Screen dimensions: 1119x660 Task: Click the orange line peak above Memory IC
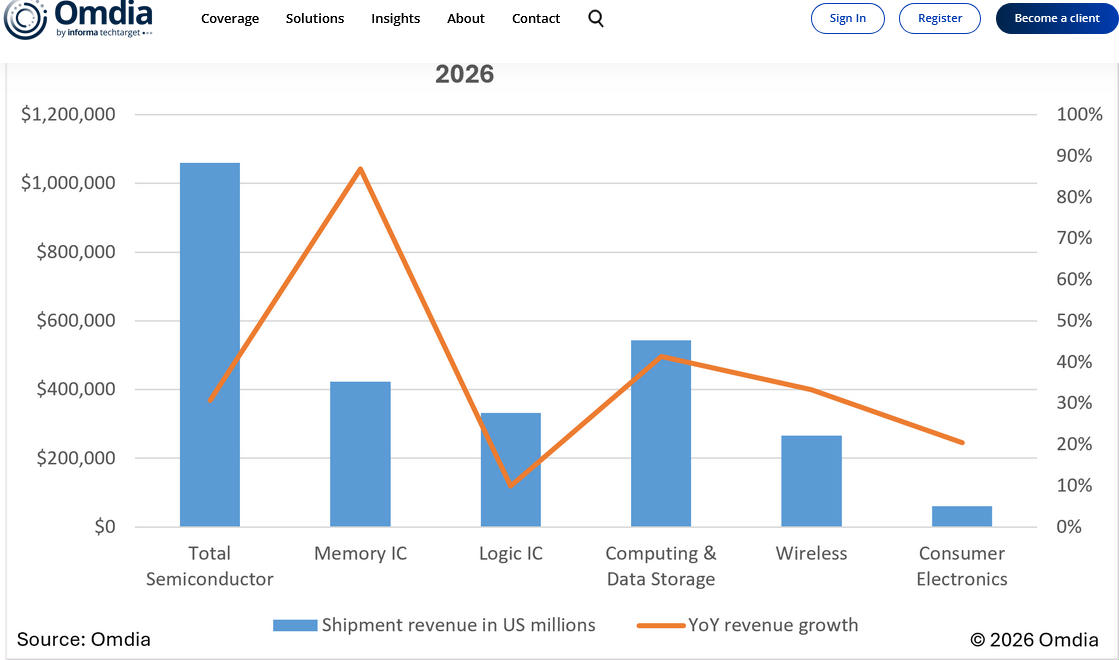pos(360,169)
